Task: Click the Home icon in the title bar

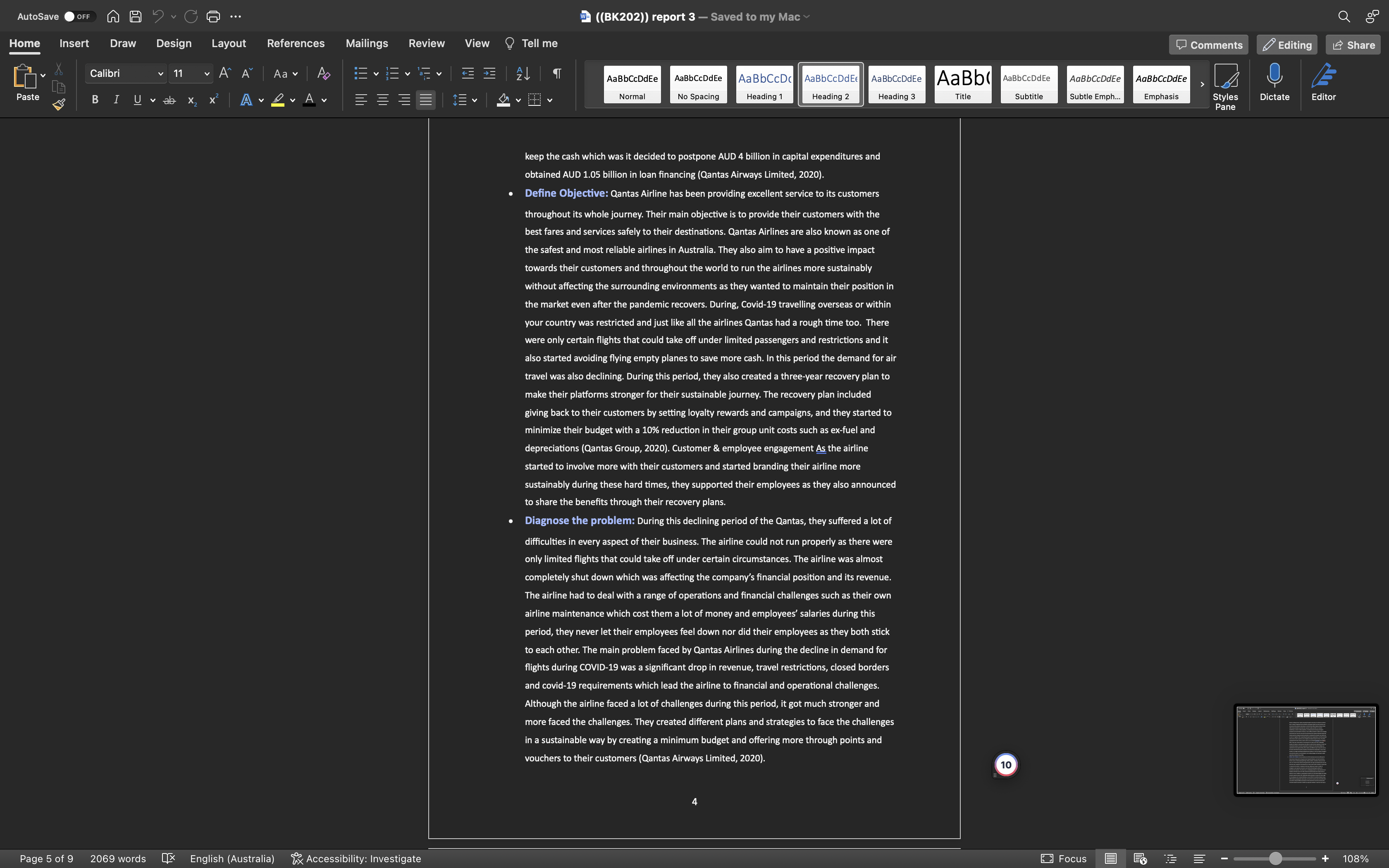Action: point(113,17)
